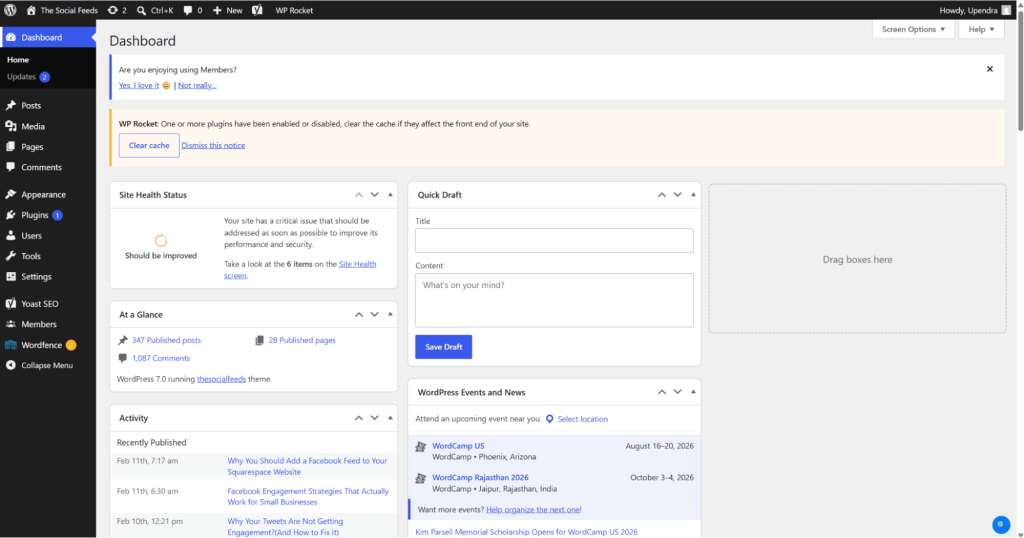Collapse the Site Health Status panel
The height and width of the screenshot is (538, 1024).
coord(391,195)
